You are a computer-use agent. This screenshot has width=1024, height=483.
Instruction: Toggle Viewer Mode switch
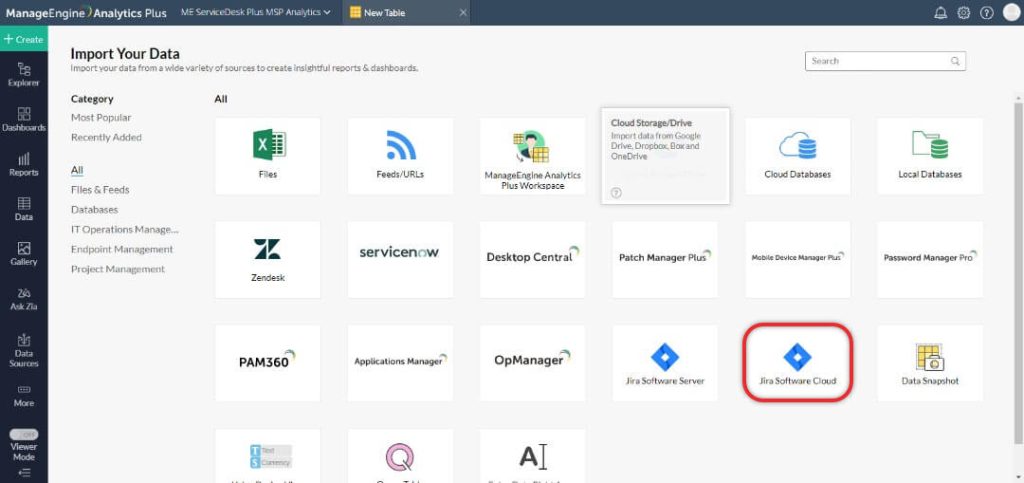coord(24,435)
